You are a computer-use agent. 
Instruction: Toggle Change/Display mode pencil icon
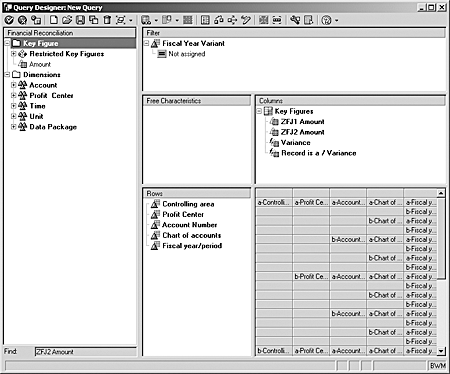click(246, 20)
